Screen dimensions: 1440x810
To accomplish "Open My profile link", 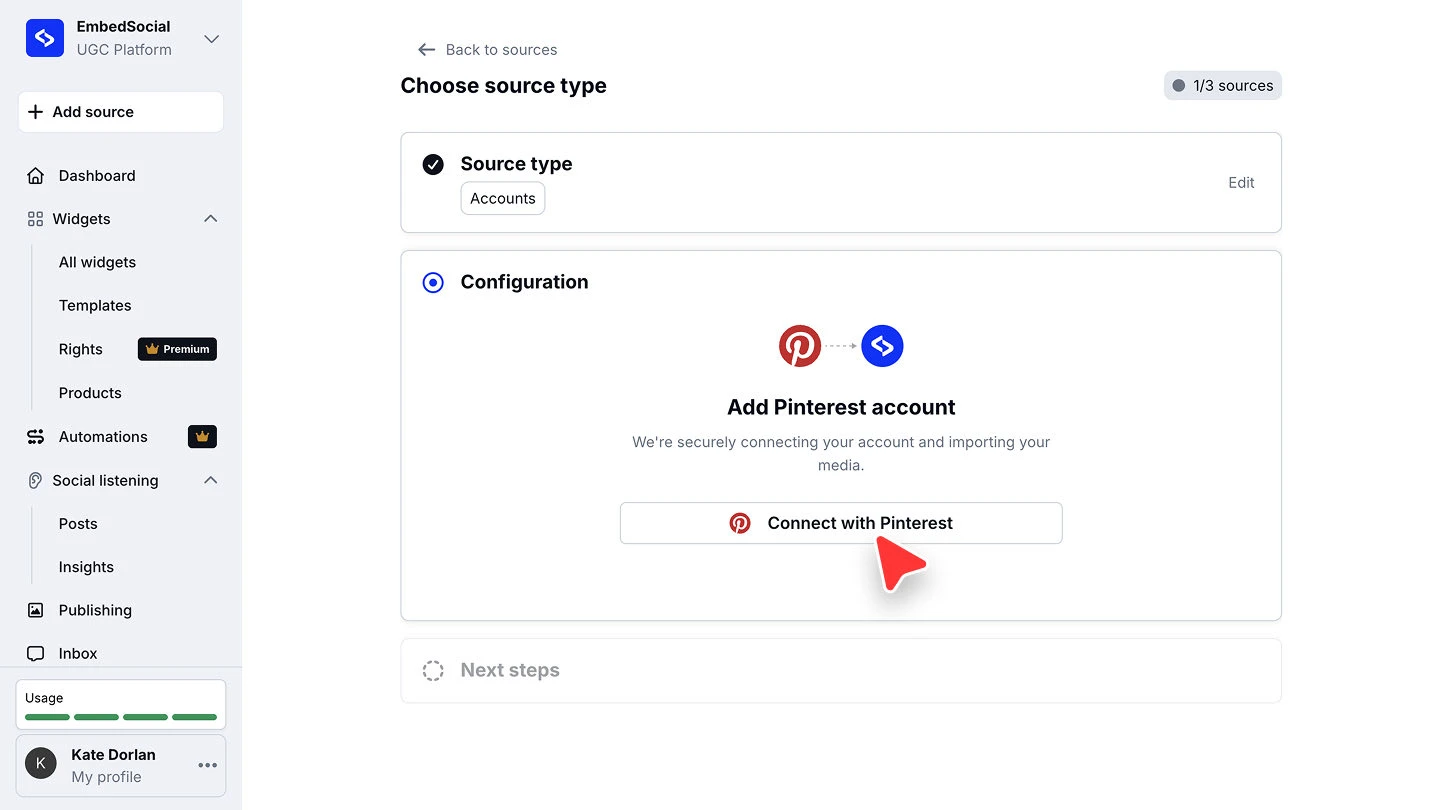I will click(x=106, y=777).
